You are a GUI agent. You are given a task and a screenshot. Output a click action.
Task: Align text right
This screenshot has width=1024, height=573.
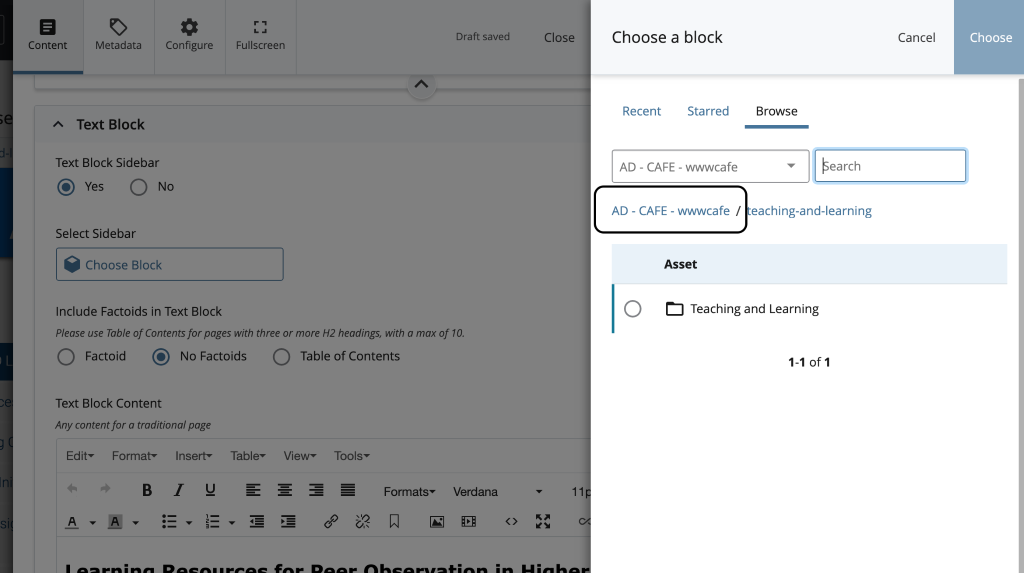316,490
